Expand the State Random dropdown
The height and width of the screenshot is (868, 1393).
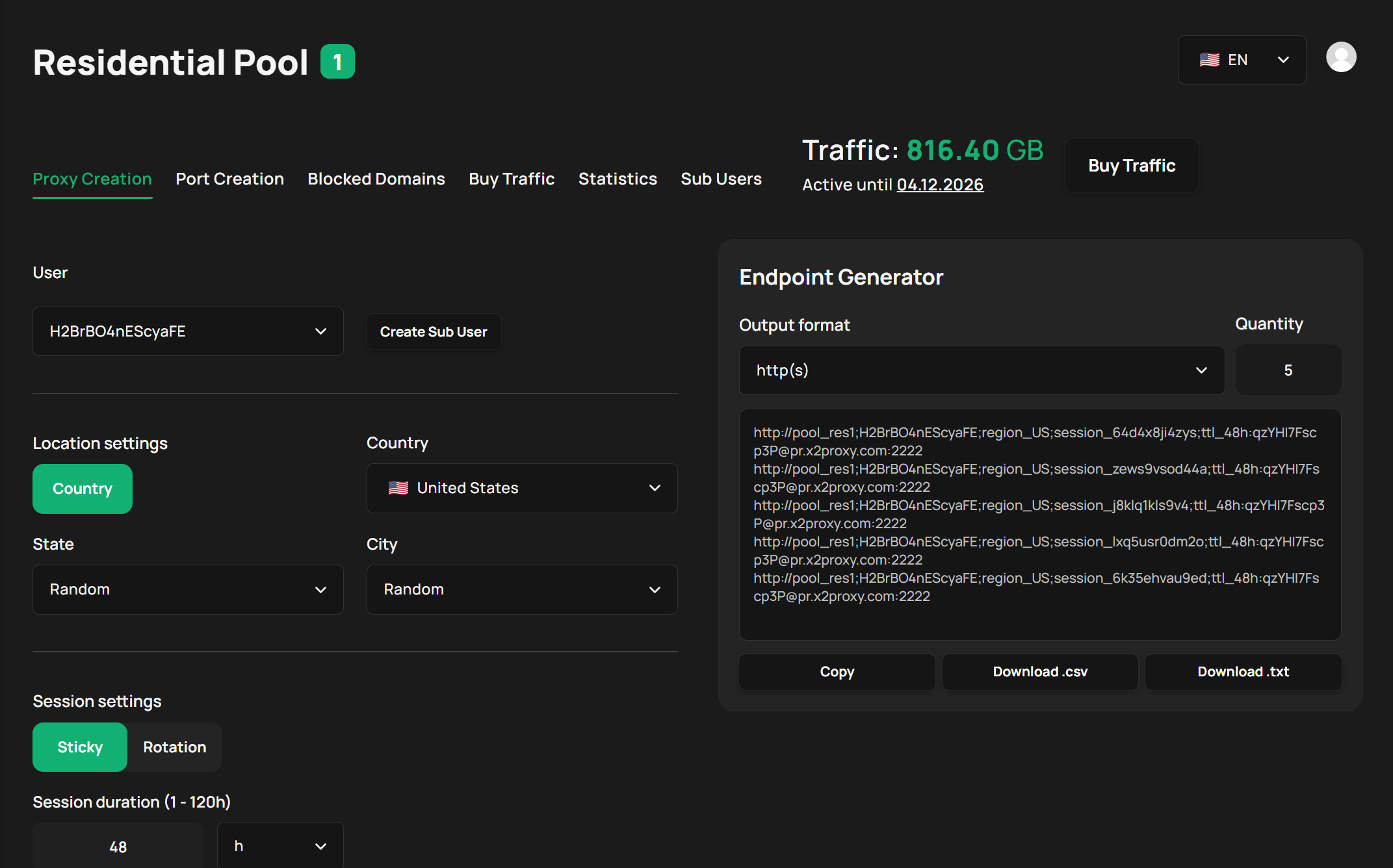click(188, 589)
